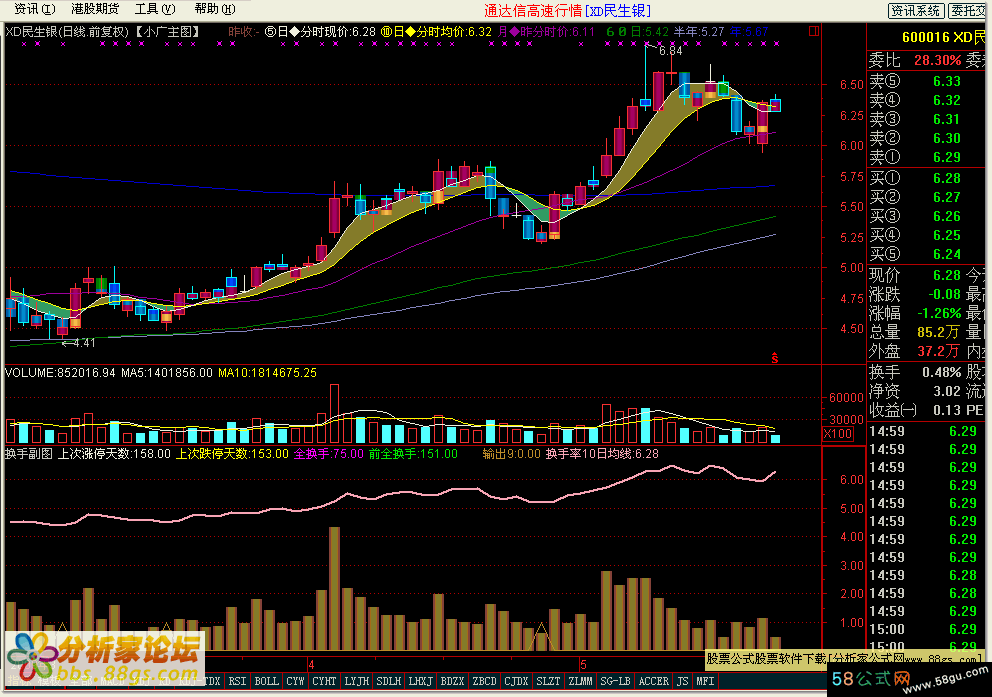Click the 买① price 6.28
Screen dimensions: 992x697
[946, 178]
